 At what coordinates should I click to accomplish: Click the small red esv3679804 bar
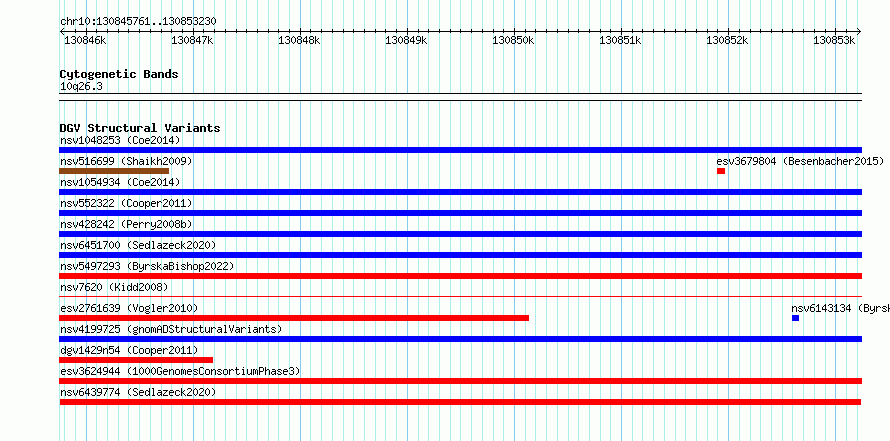tap(721, 171)
